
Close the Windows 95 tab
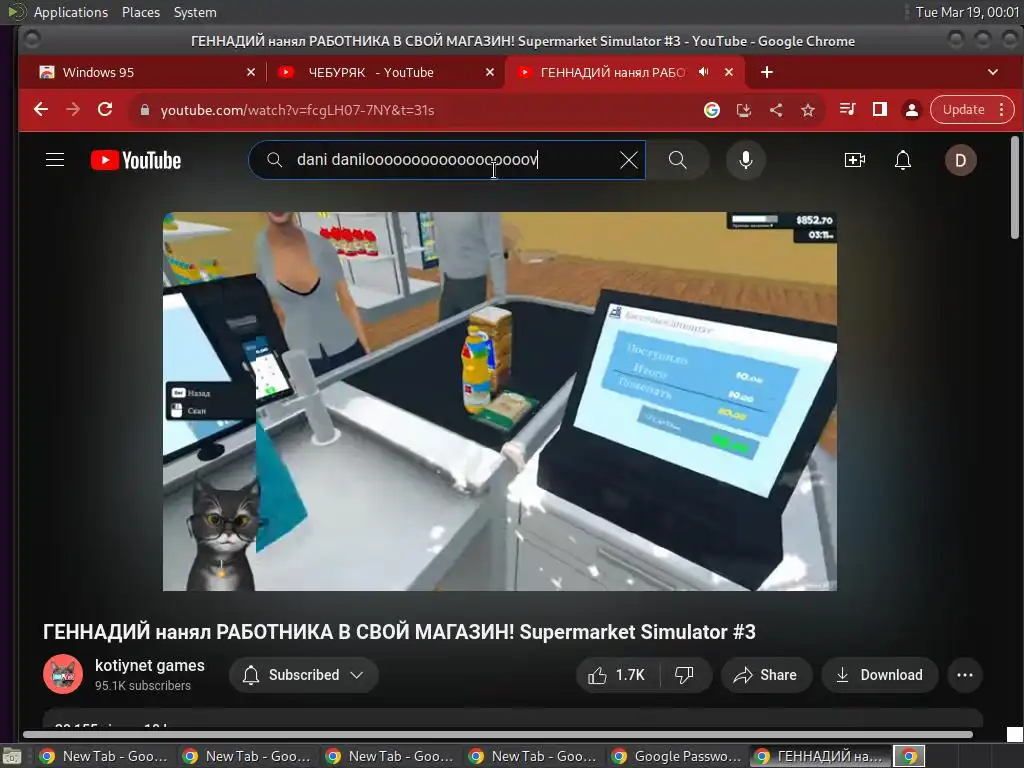coord(251,72)
